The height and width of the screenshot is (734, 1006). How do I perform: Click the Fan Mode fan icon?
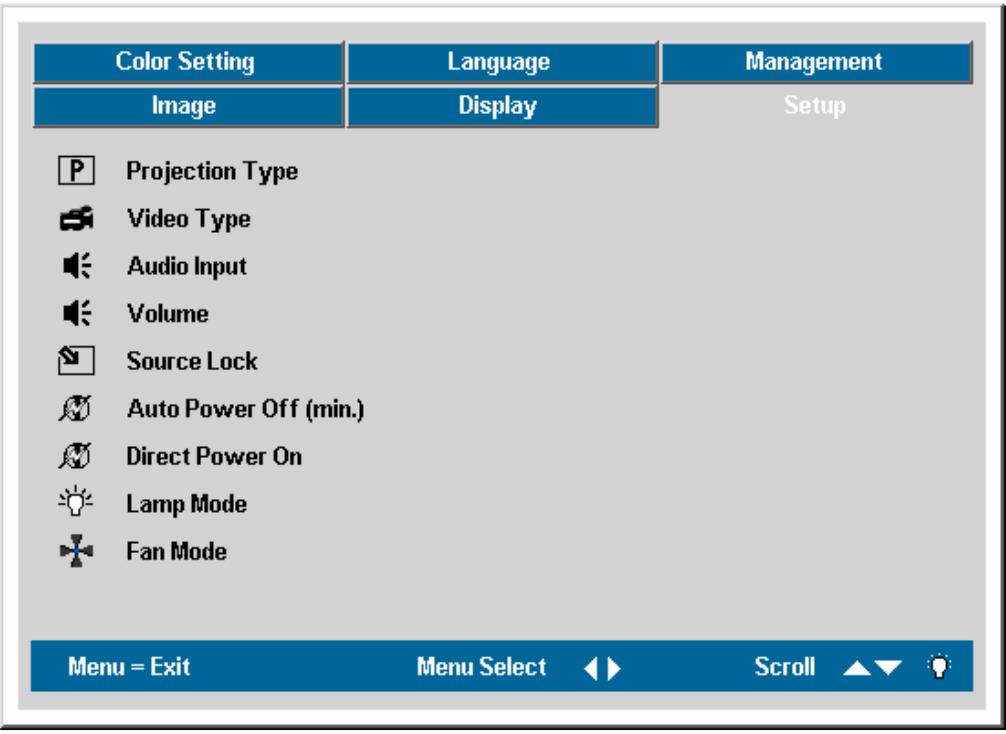click(x=76, y=551)
